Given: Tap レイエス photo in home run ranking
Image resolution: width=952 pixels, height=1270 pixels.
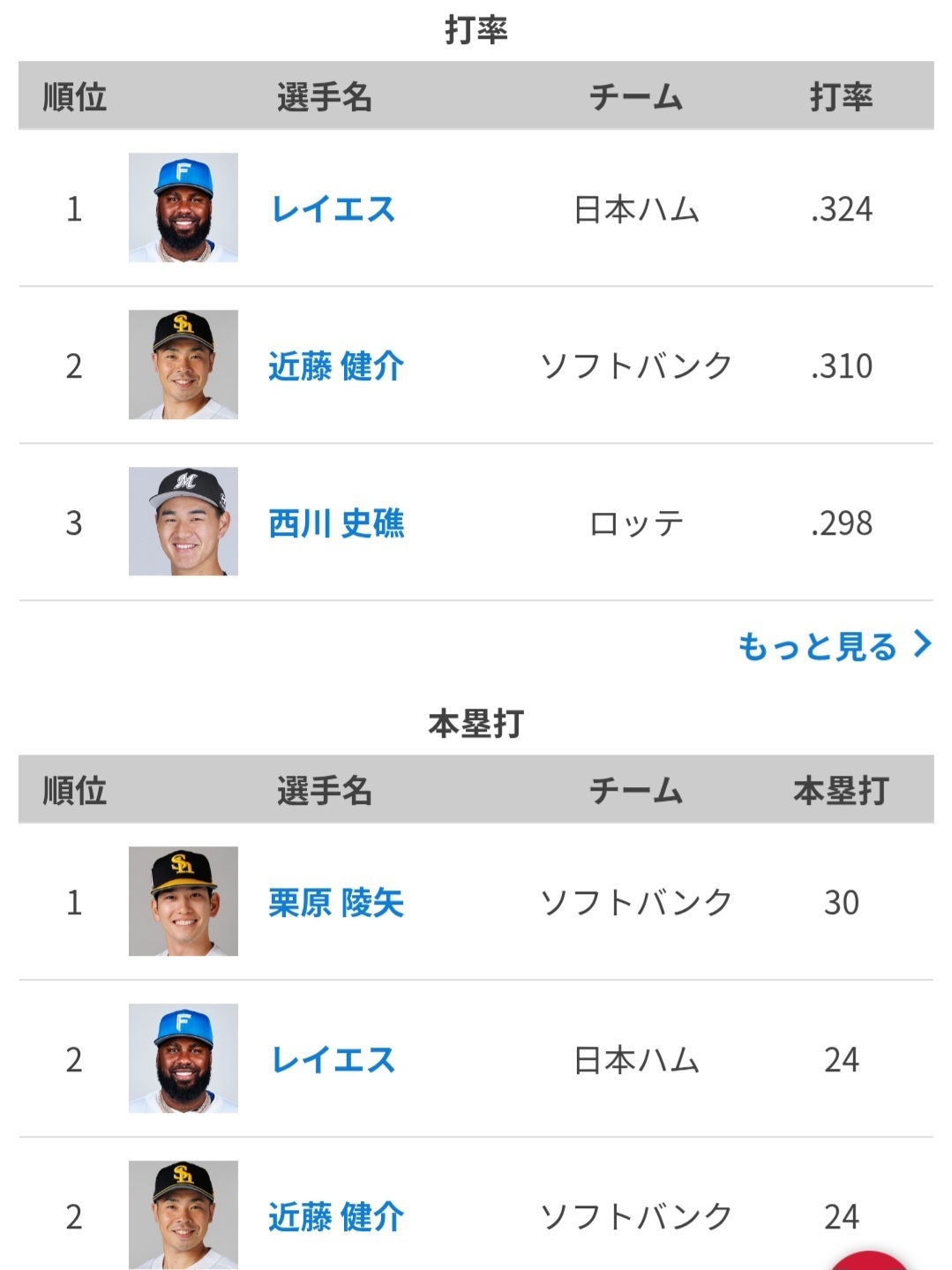Looking at the screenshot, I should (x=184, y=1058).
